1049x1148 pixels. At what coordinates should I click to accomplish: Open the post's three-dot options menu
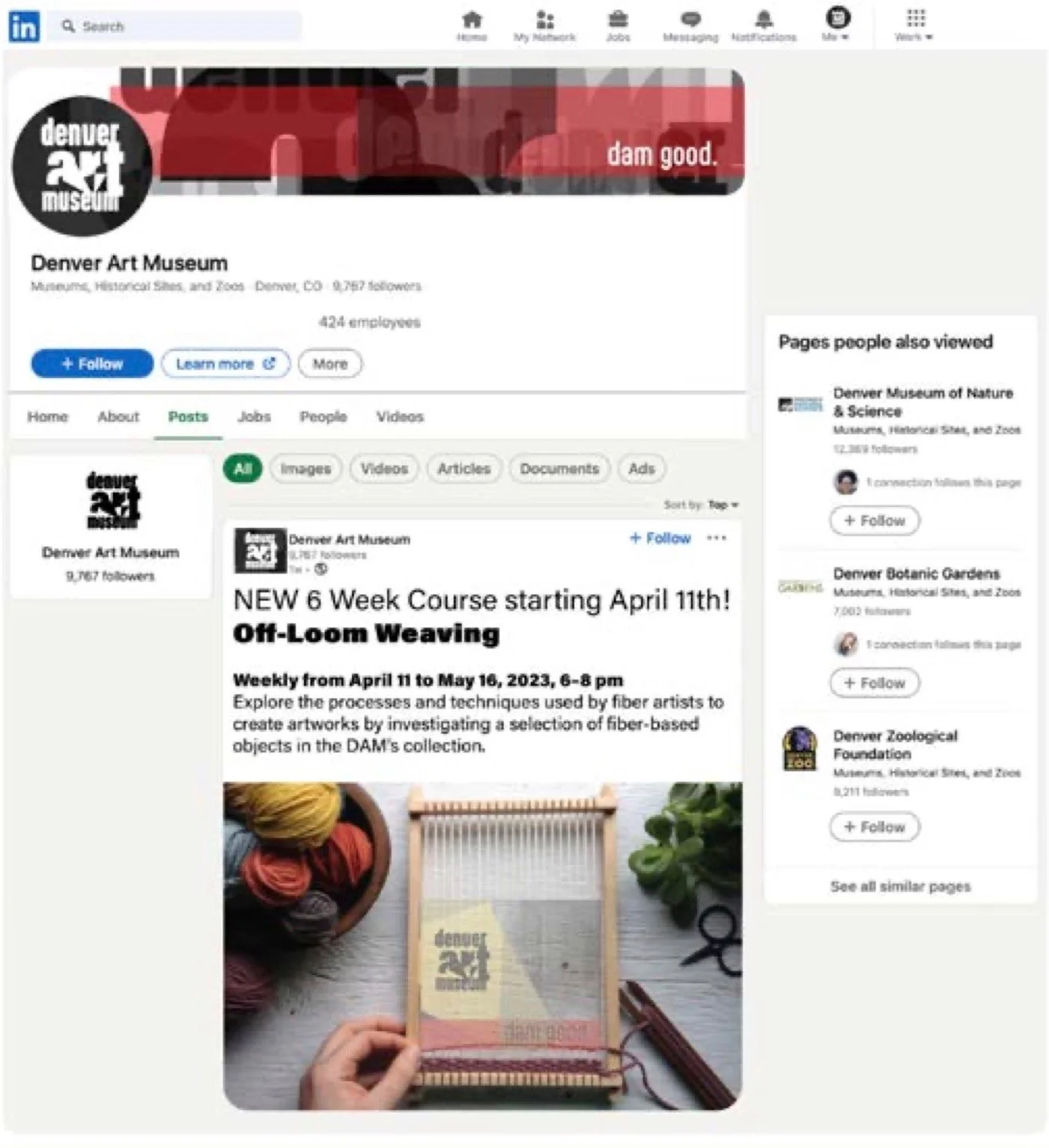click(x=717, y=538)
